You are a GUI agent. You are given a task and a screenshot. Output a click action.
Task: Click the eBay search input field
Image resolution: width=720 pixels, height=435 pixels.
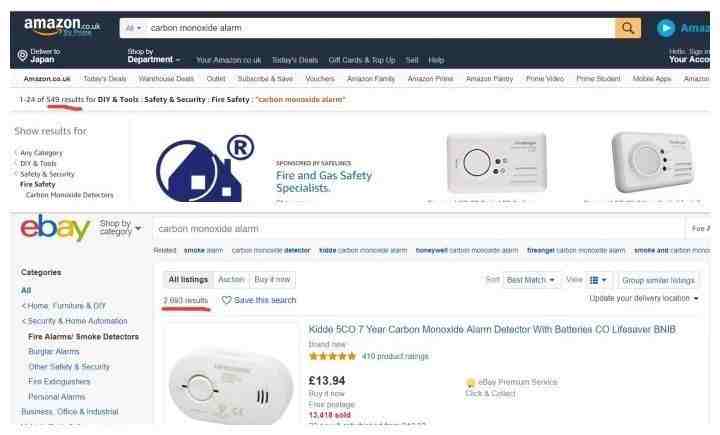click(418, 228)
